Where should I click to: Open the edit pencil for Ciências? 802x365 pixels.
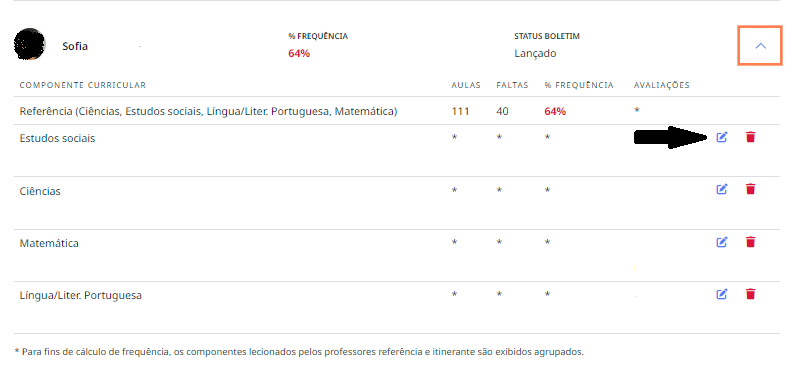tap(721, 189)
